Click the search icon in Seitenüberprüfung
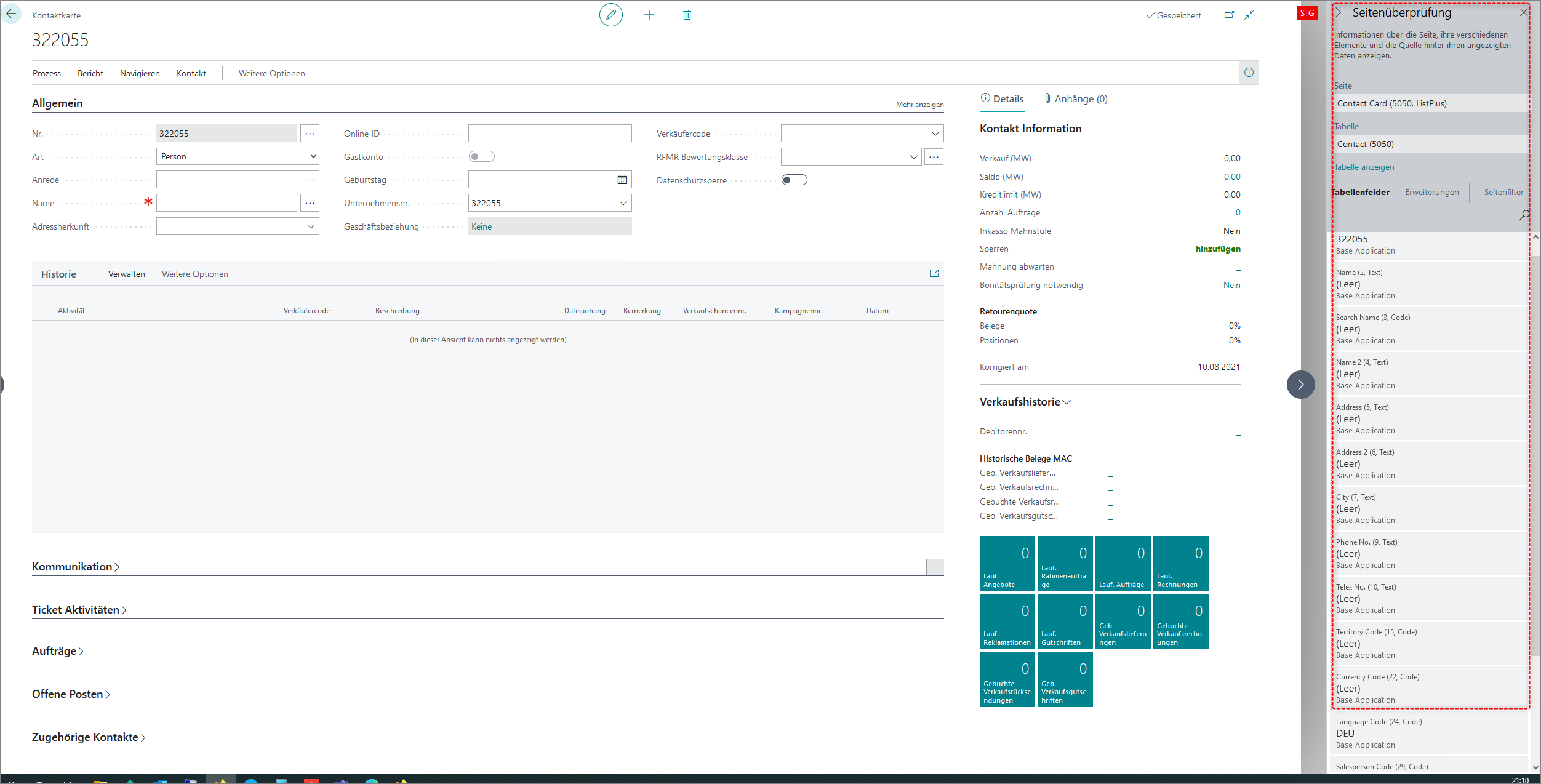 (x=1524, y=215)
